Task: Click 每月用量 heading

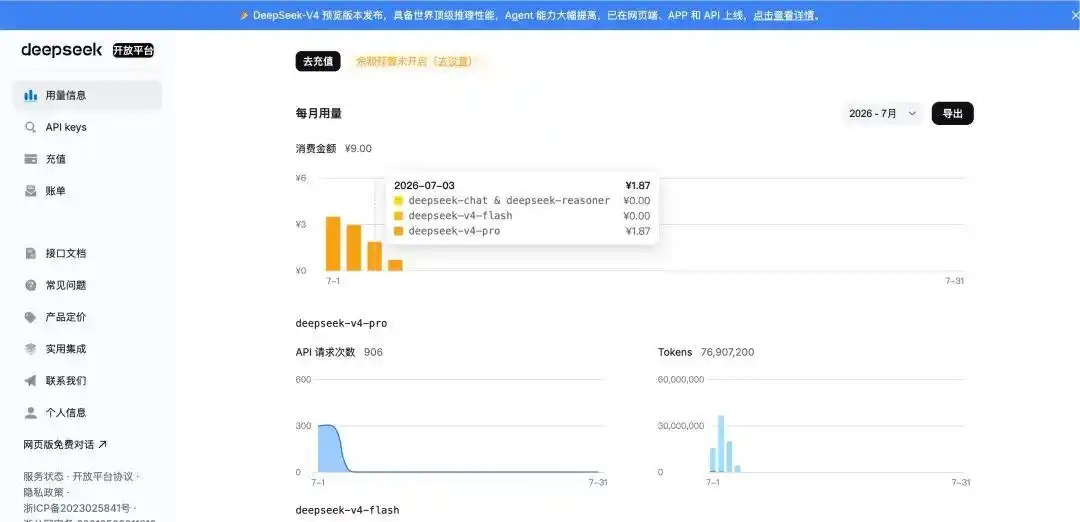Action: [319, 114]
